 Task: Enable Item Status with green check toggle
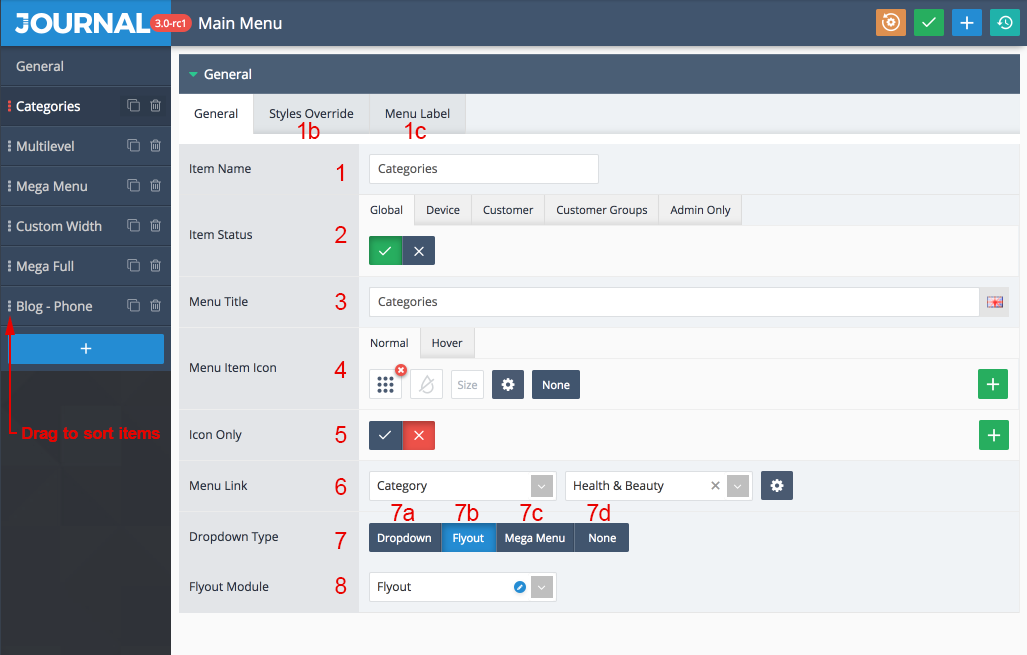385,251
